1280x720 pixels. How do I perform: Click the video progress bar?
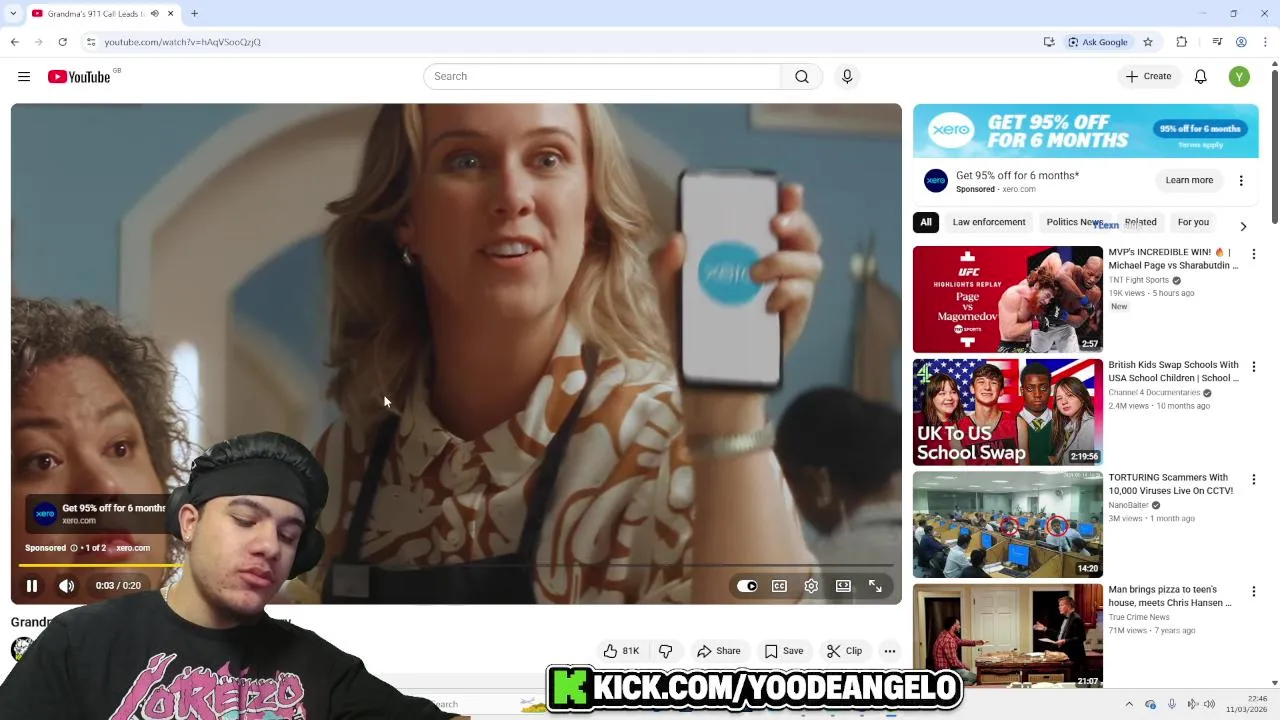point(456,566)
